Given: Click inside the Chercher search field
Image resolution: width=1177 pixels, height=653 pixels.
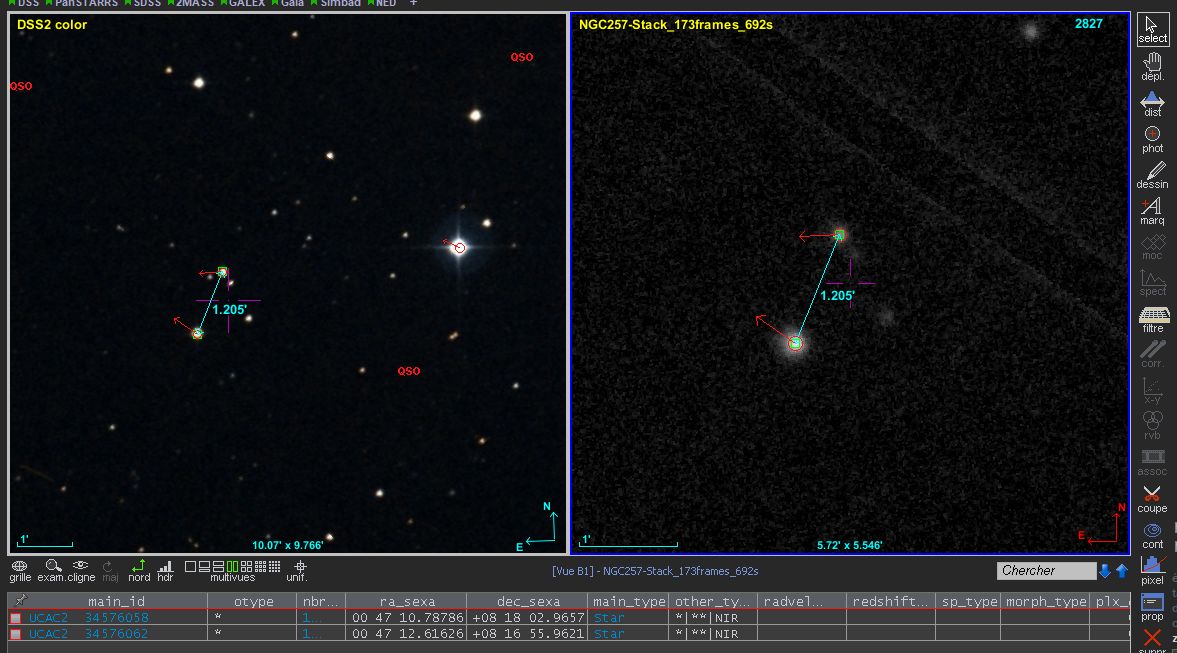Looking at the screenshot, I should pyautogui.click(x=1045, y=571).
